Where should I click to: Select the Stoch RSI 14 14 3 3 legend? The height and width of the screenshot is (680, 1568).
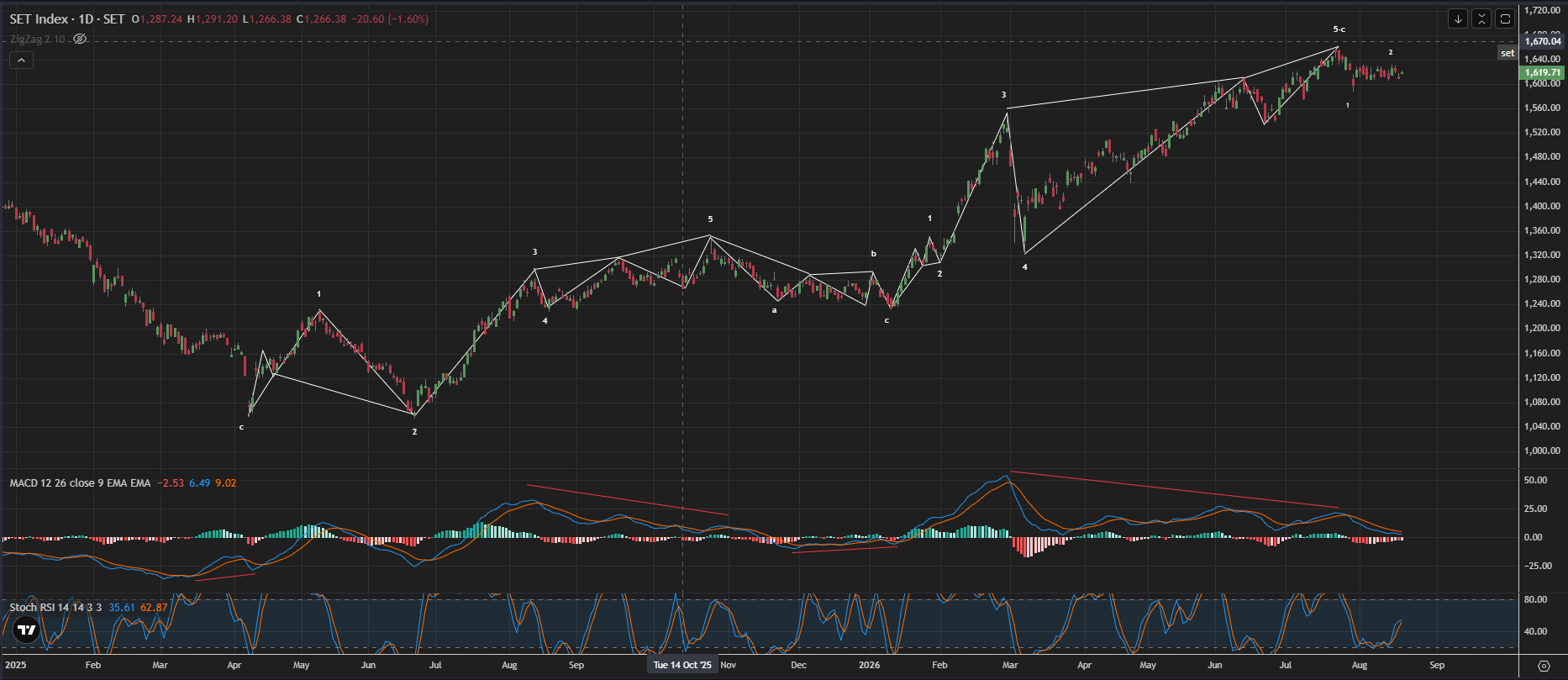(55, 607)
